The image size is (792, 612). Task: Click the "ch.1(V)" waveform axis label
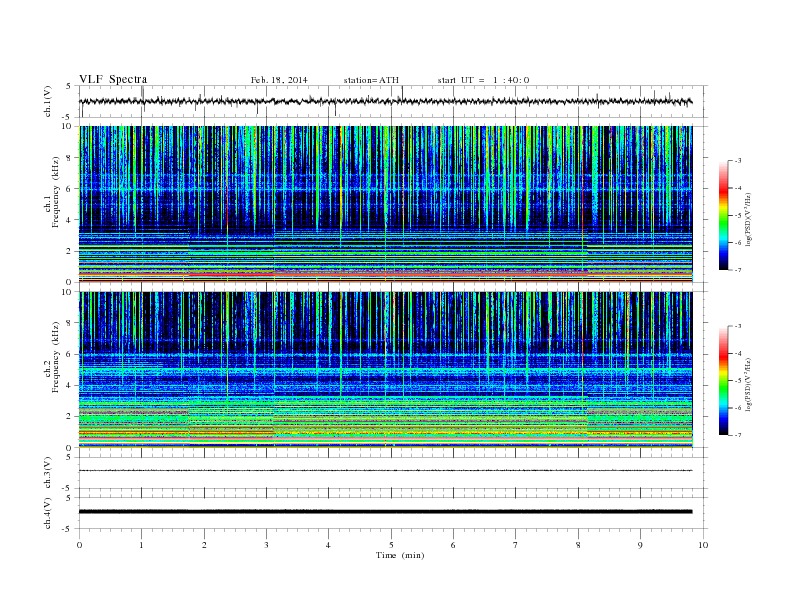click(48, 102)
